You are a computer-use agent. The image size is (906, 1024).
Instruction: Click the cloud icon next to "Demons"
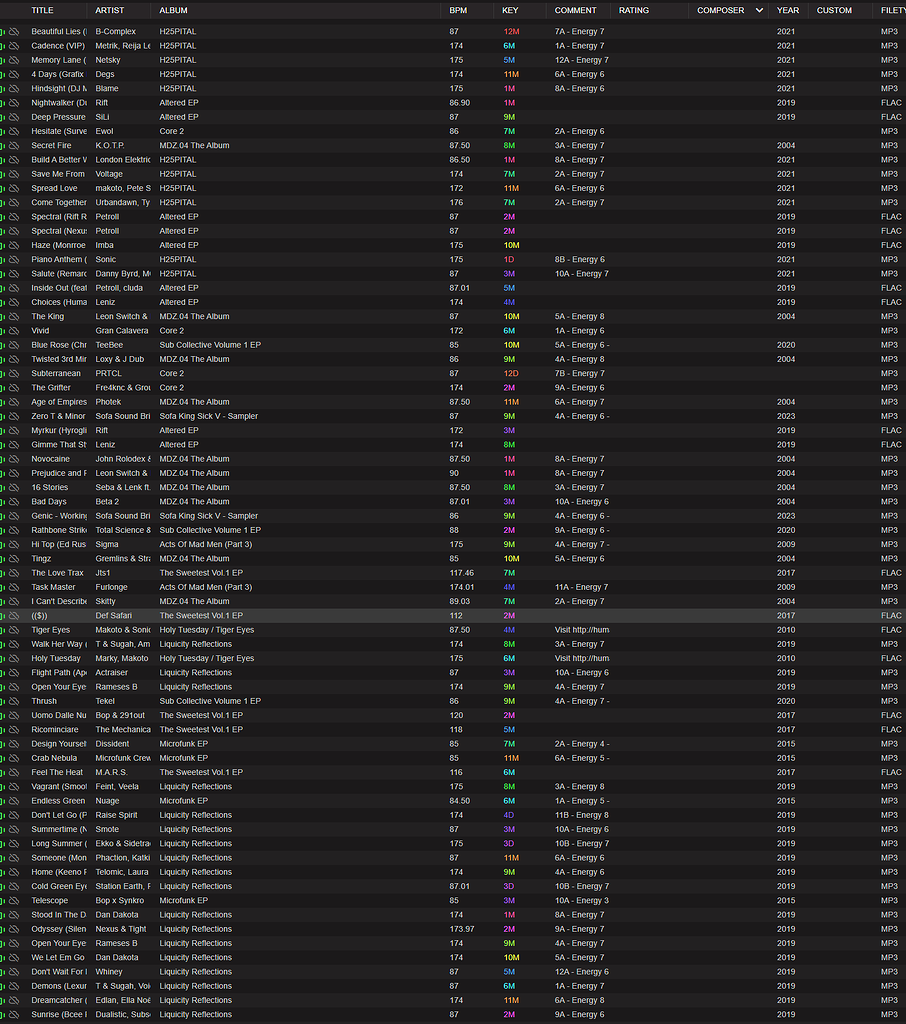coord(14,986)
